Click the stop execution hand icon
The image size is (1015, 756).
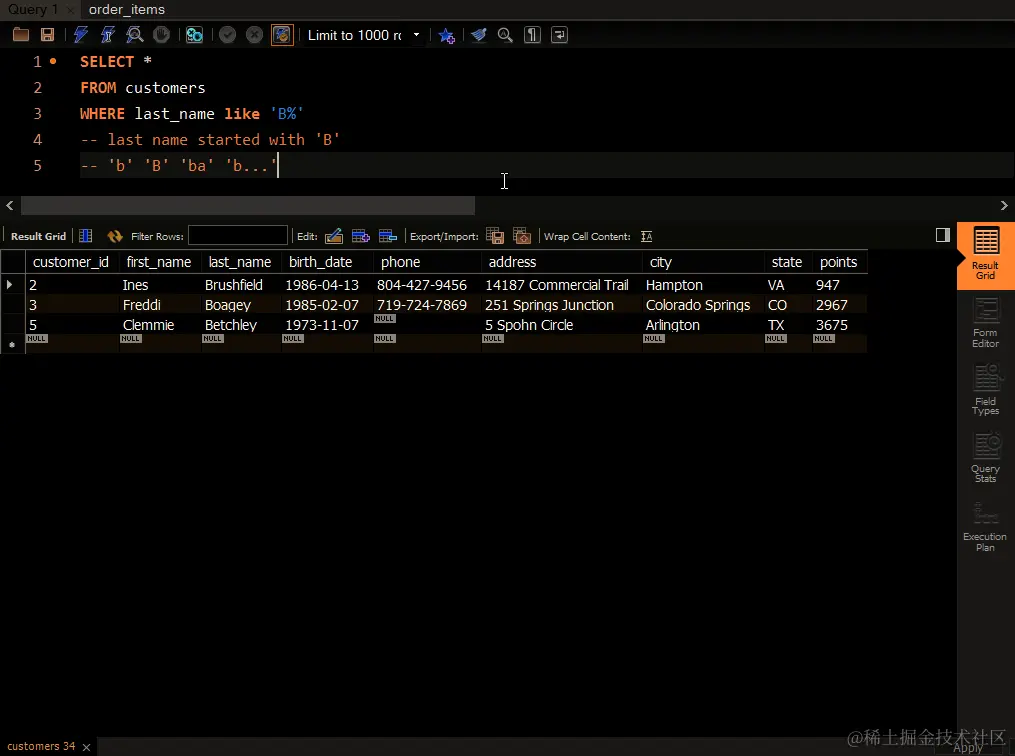click(161, 35)
